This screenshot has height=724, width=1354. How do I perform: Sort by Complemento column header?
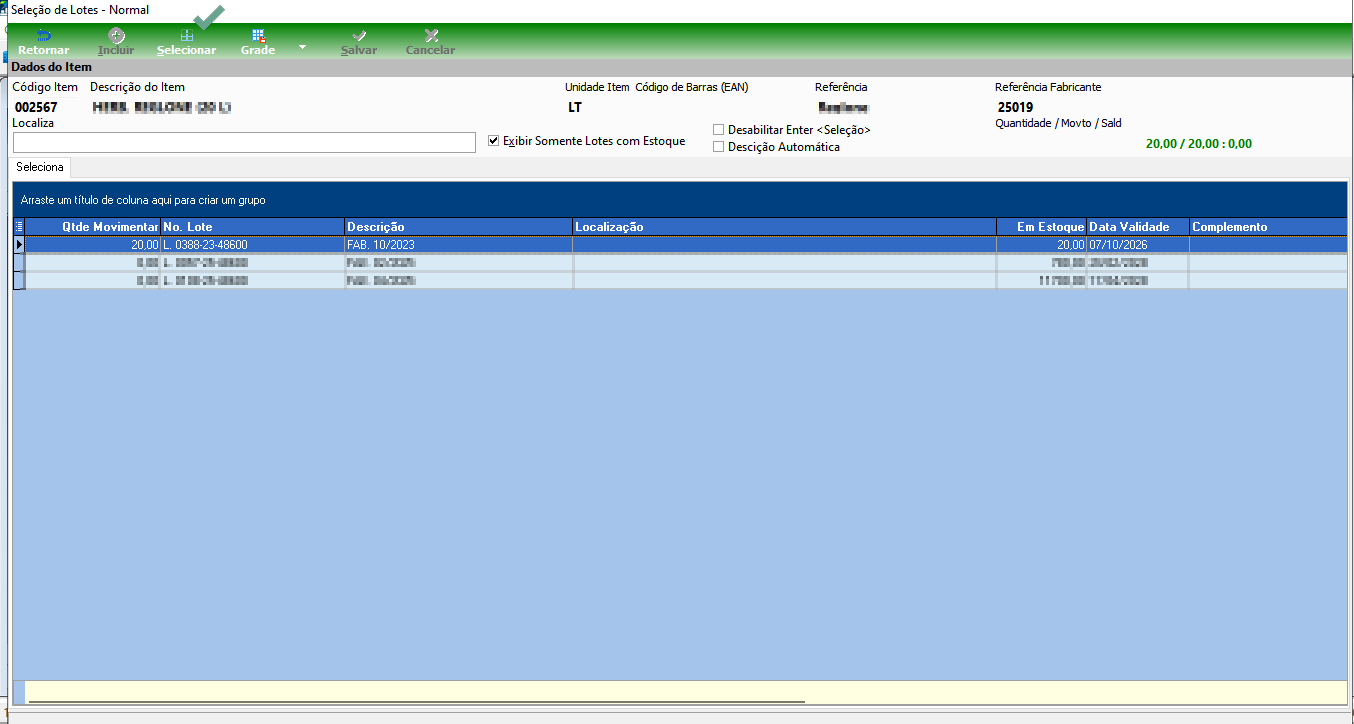1268,227
